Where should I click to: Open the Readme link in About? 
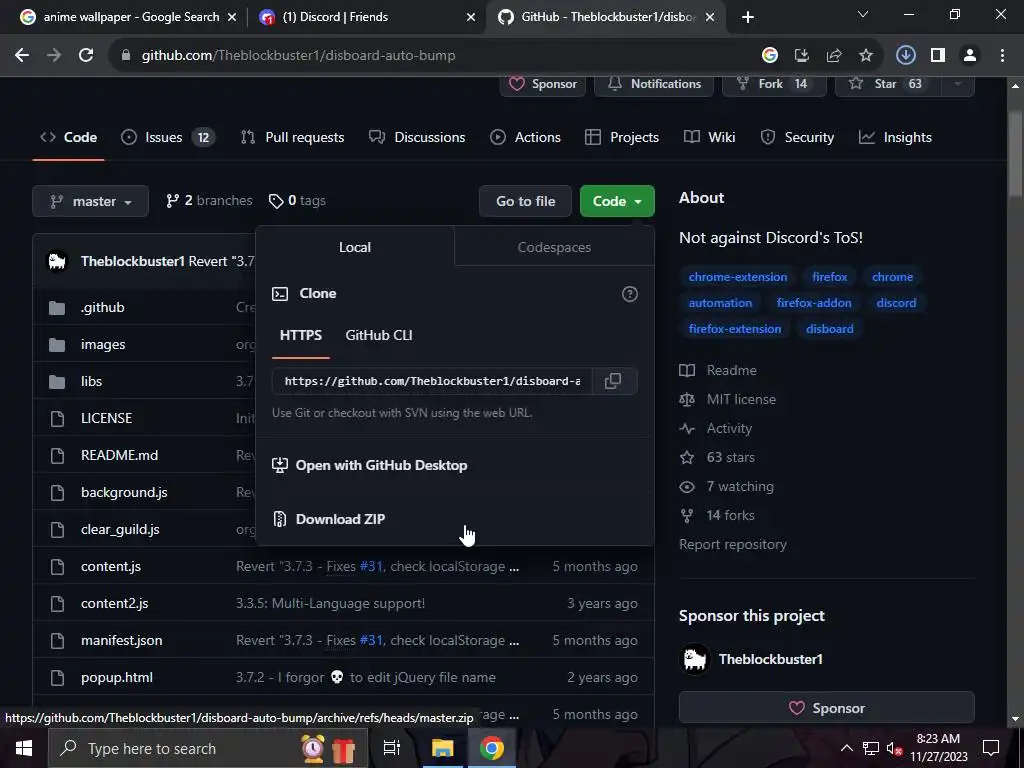[718, 370]
